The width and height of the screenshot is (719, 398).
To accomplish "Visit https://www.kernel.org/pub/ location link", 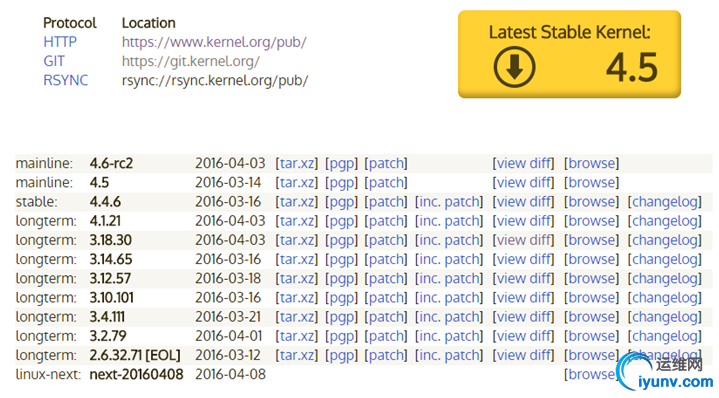I will click(214, 42).
